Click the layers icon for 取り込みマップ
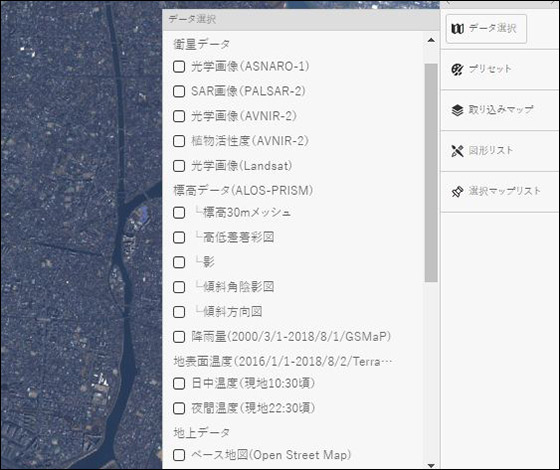 pos(458,110)
